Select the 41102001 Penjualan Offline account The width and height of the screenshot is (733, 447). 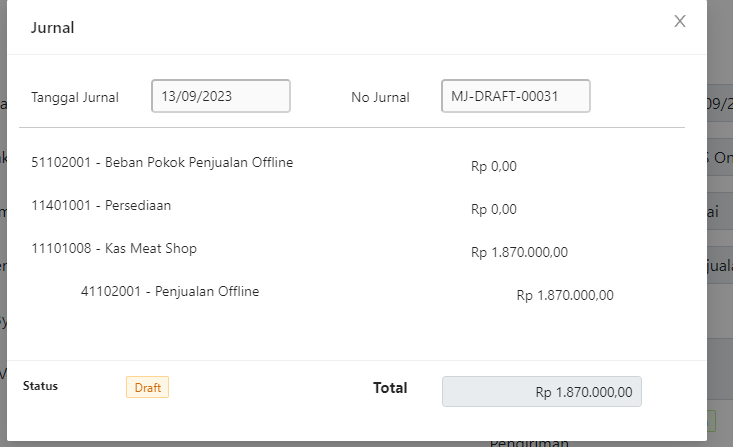170,291
